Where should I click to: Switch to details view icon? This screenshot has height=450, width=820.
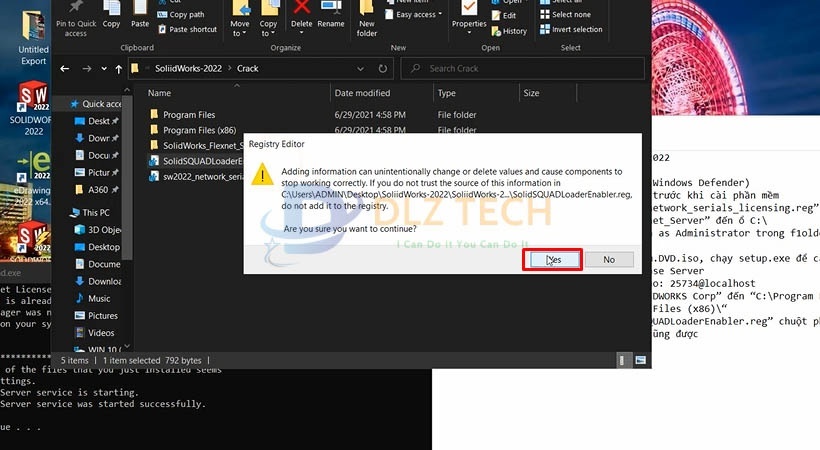pos(622,360)
